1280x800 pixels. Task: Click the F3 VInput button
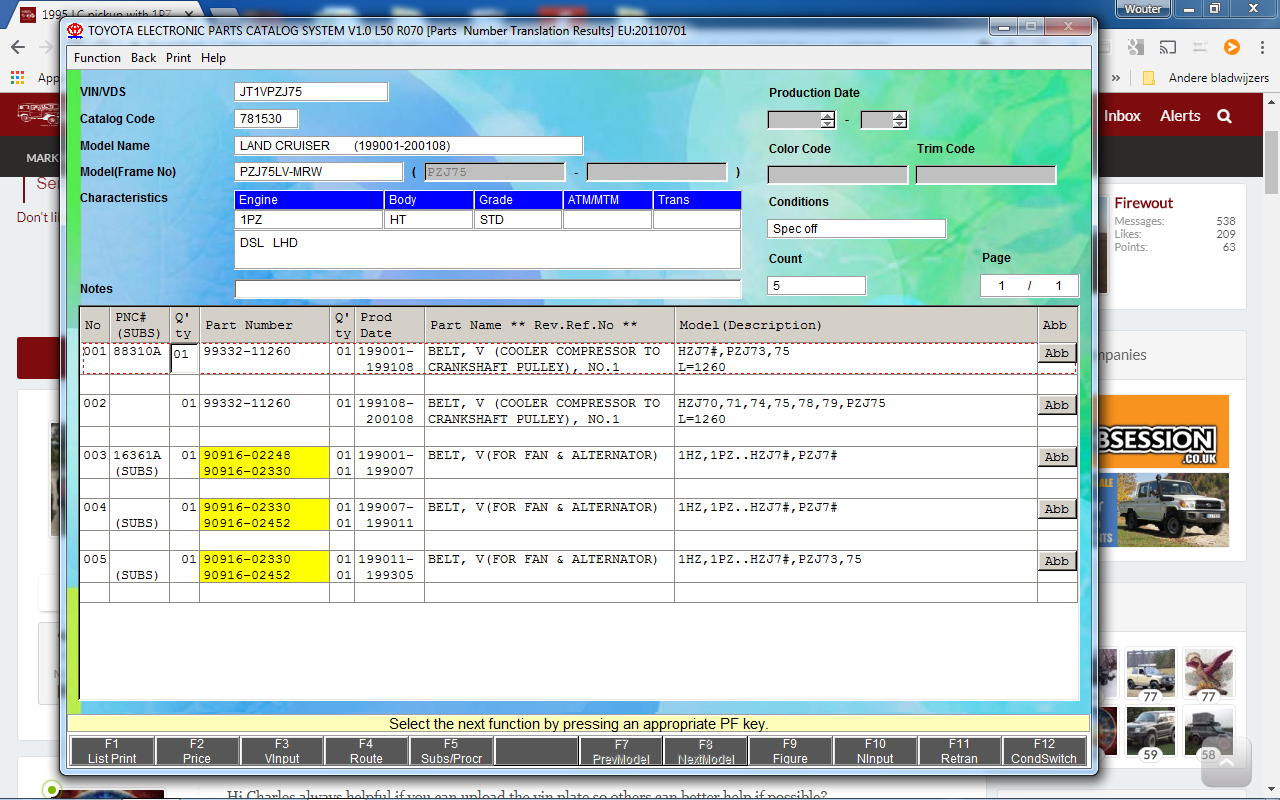pyautogui.click(x=282, y=751)
